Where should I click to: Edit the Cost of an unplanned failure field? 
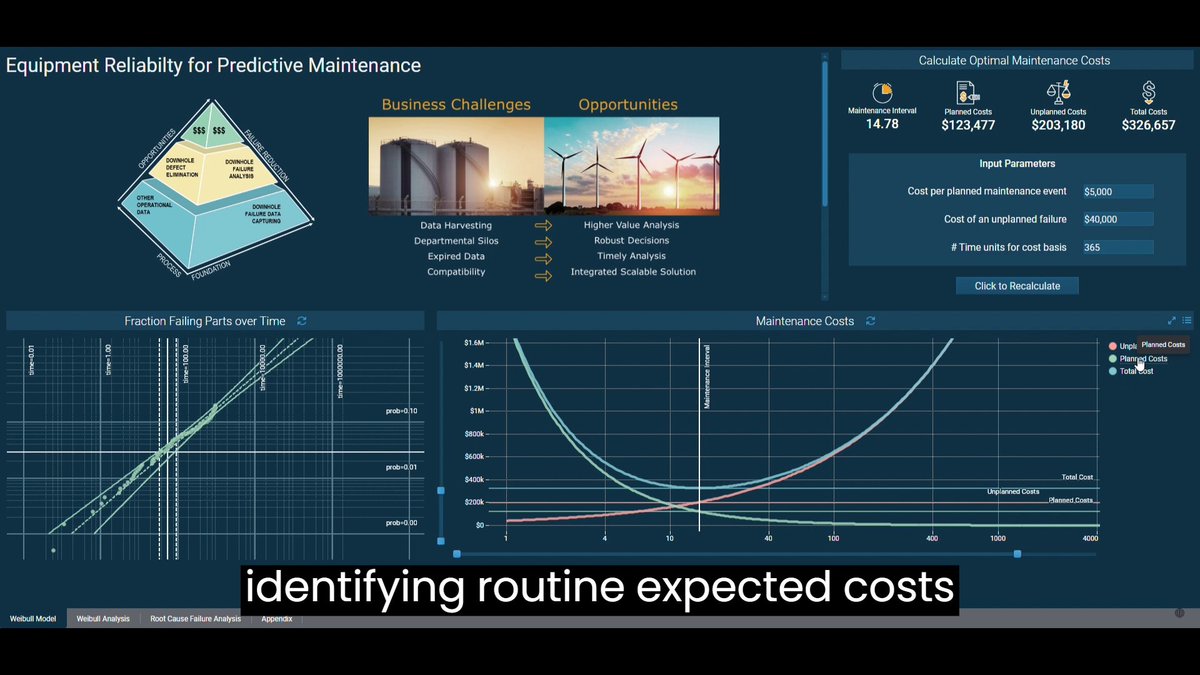coord(1117,219)
